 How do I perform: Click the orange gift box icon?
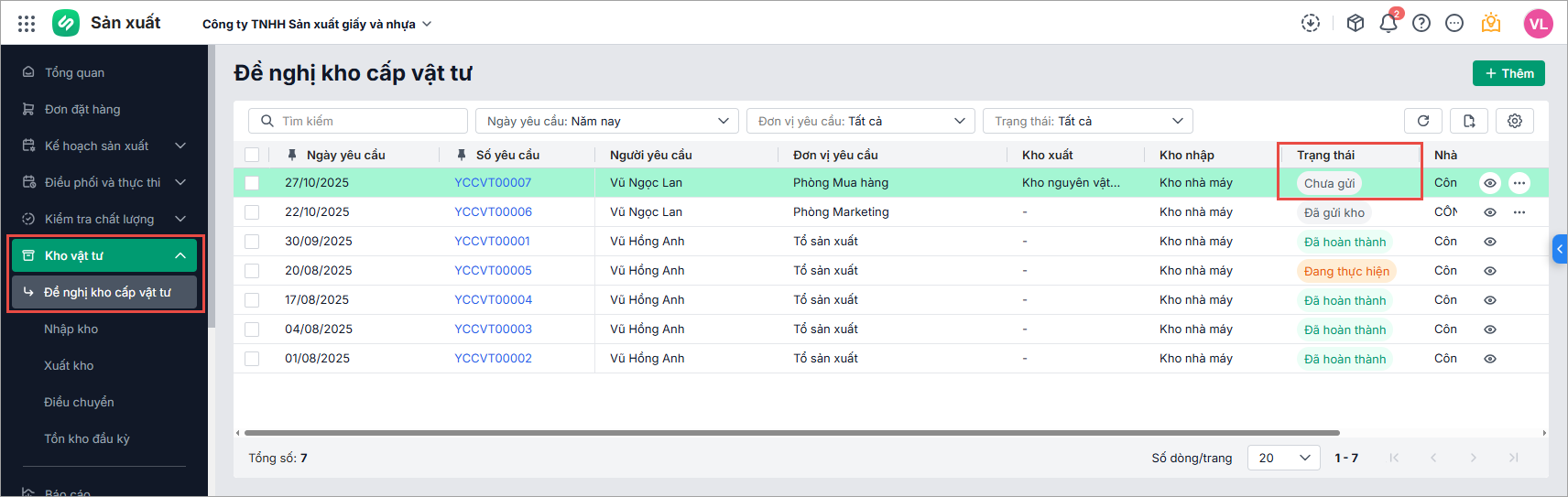click(1491, 24)
